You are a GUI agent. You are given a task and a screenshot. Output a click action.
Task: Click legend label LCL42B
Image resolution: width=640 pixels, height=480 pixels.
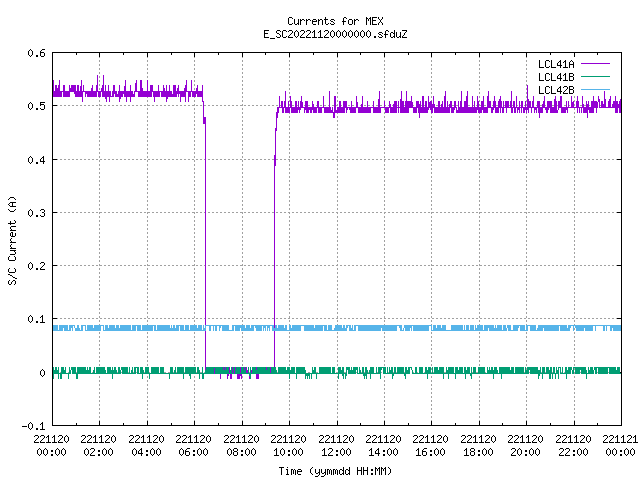556,90
